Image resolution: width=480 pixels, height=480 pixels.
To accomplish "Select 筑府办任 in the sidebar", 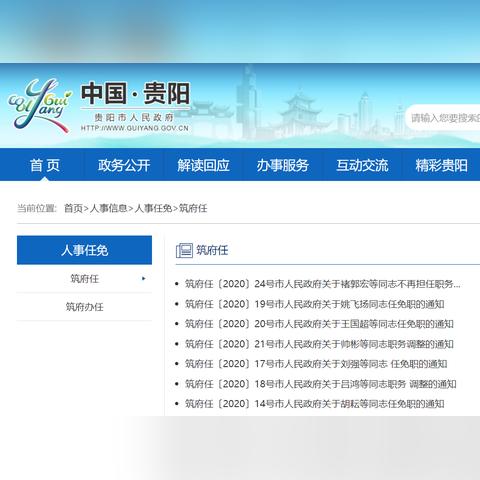I will pos(84,307).
